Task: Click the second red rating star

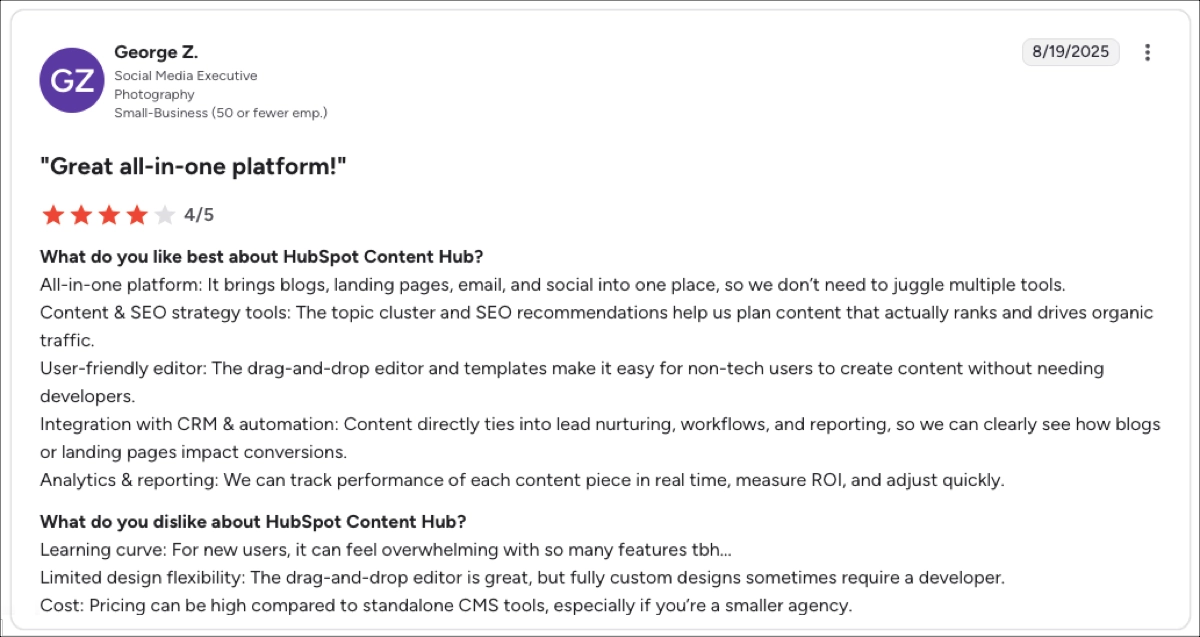Action: coord(81,214)
